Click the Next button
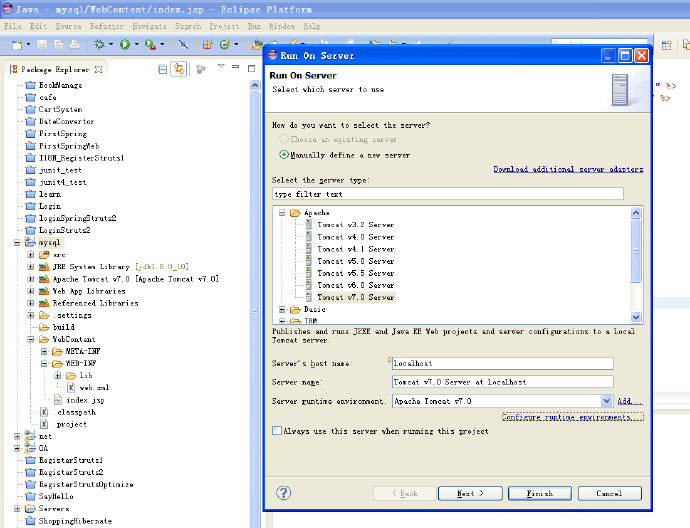690x528 pixels. pos(470,493)
